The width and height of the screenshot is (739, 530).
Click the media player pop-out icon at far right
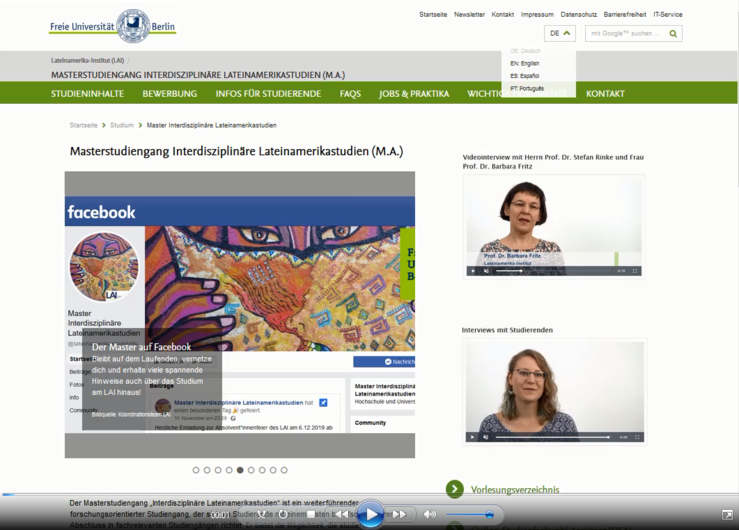(x=727, y=515)
